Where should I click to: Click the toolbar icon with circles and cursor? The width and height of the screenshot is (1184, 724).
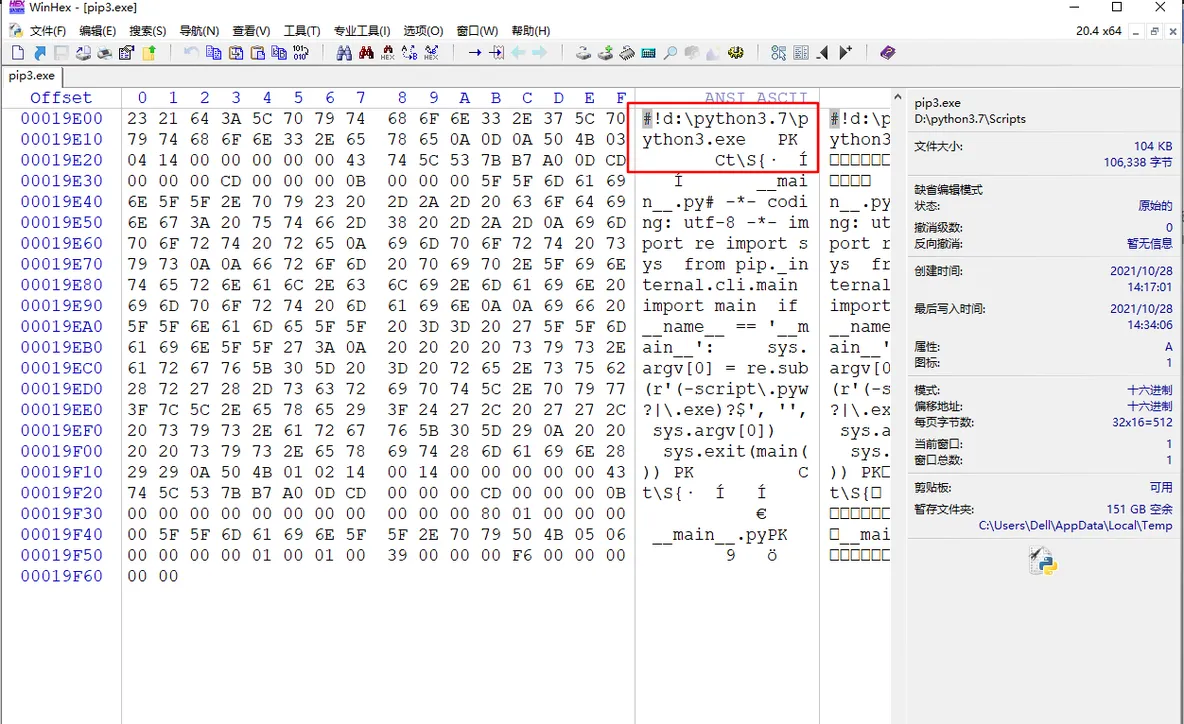[779, 53]
